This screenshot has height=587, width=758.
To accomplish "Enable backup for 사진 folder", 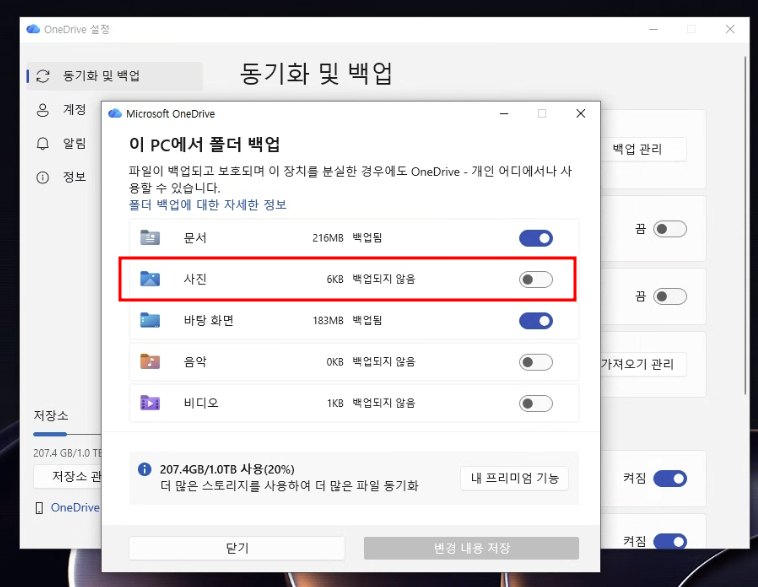I will (x=536, y=279).
